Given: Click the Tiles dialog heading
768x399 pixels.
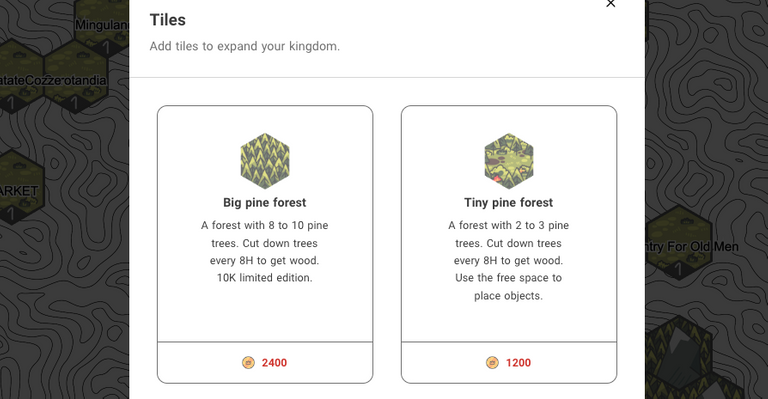Looking at the screenshot, I should (x=168, y=20).
